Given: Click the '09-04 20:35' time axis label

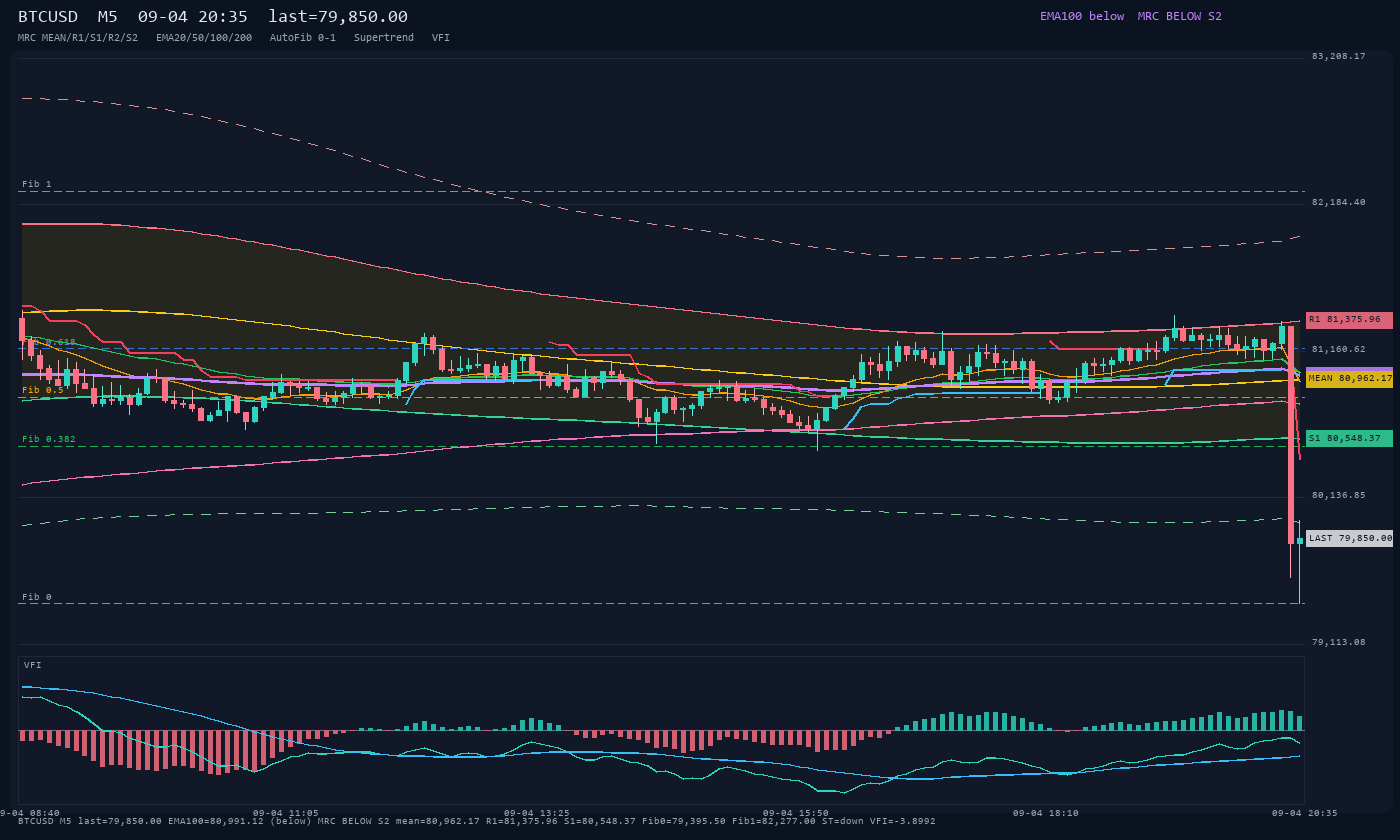Looking at the screenshot, I should click(x=1304, y=814).
